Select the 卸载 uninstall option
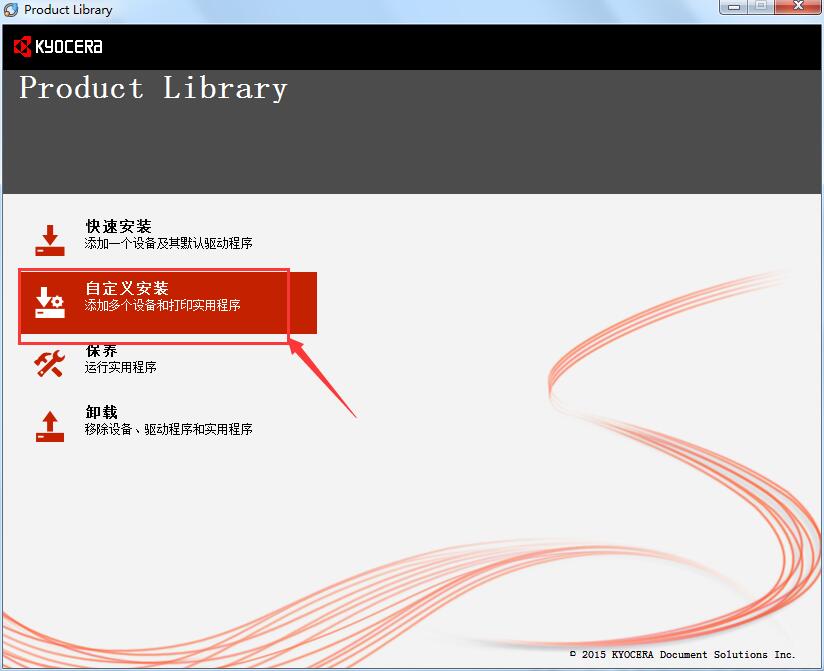Image resolution: width=824 pixels, height=671 pixels. coord(101,412)
